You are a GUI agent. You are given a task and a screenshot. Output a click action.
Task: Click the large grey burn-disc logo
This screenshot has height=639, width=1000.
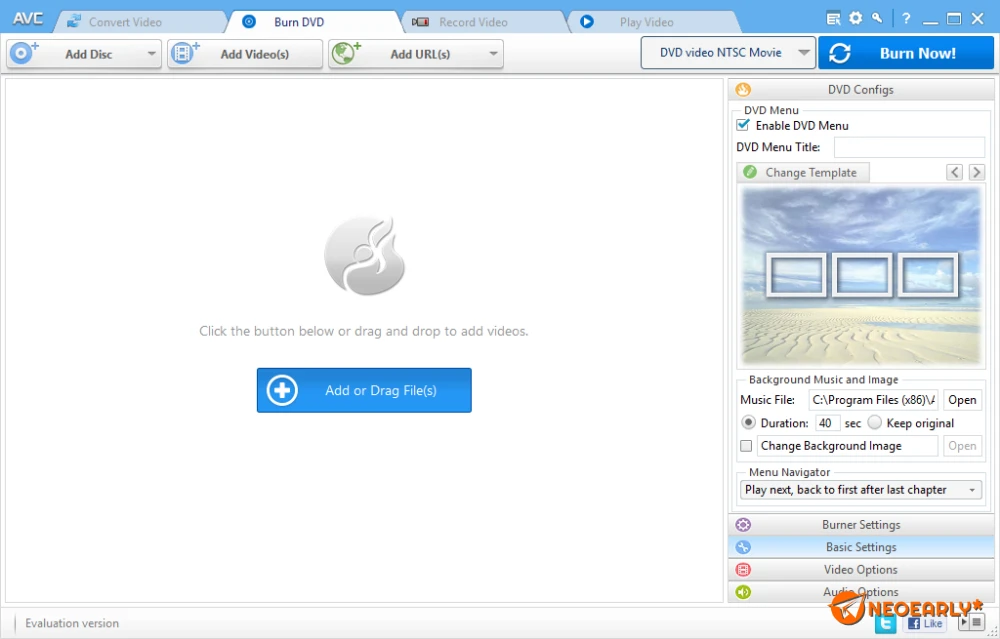pos(364,256)
